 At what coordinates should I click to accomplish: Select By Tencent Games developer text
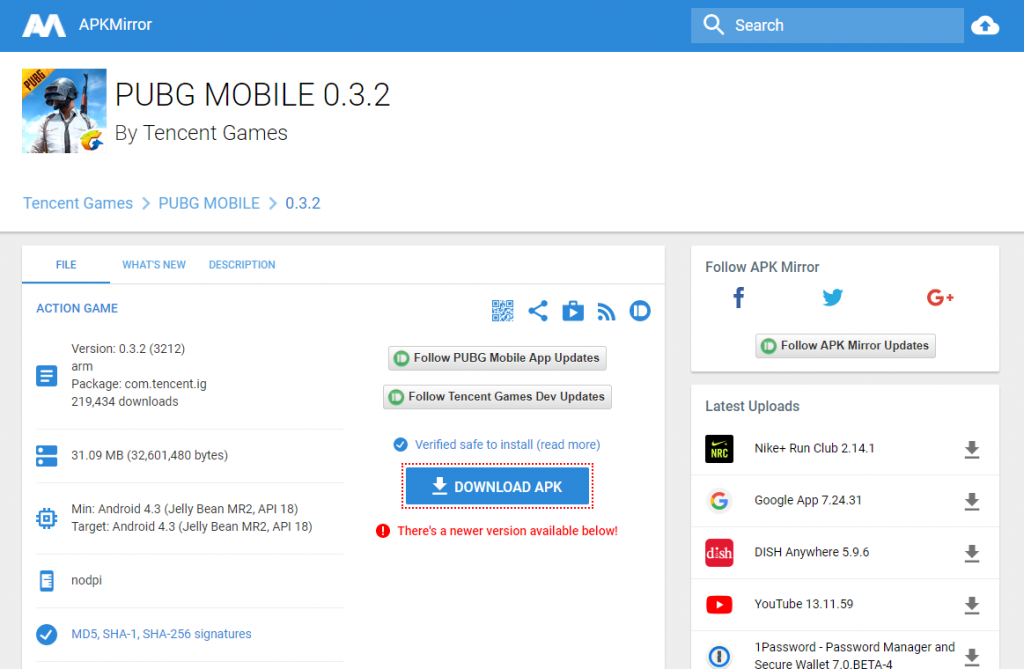coord(201,133)
